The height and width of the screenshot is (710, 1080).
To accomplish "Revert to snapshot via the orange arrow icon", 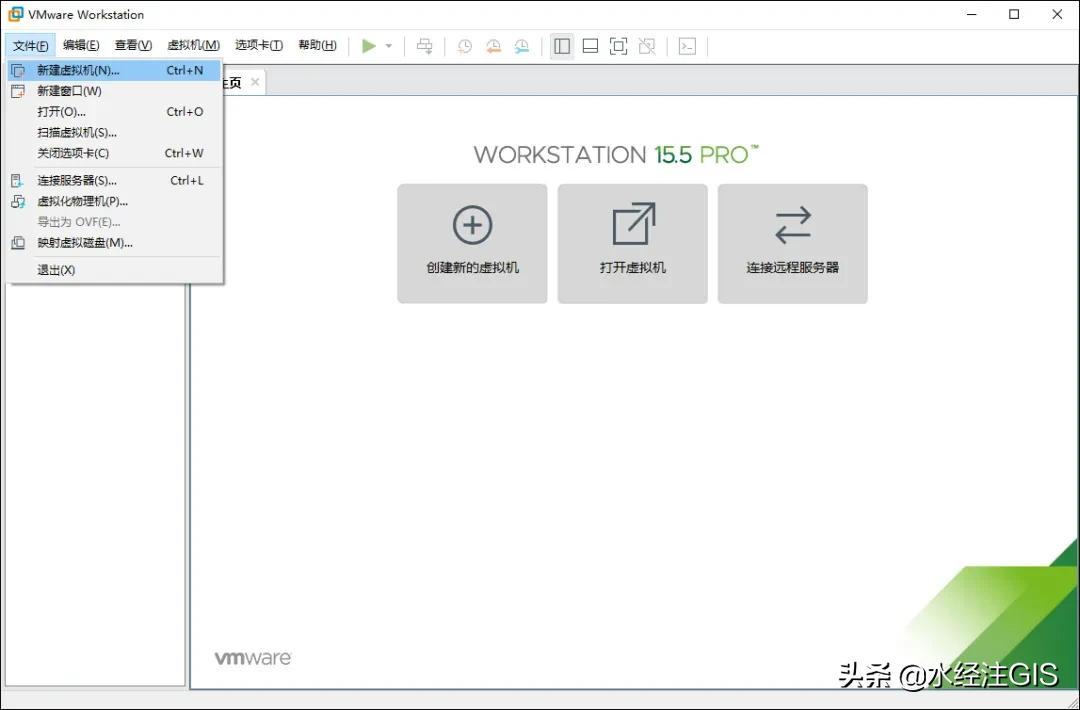I will coord(492,46).
